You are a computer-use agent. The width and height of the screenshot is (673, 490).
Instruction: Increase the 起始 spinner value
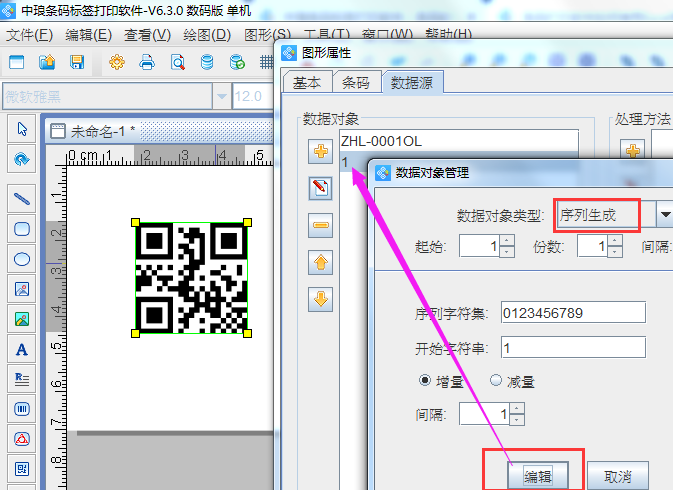(507, 241)
